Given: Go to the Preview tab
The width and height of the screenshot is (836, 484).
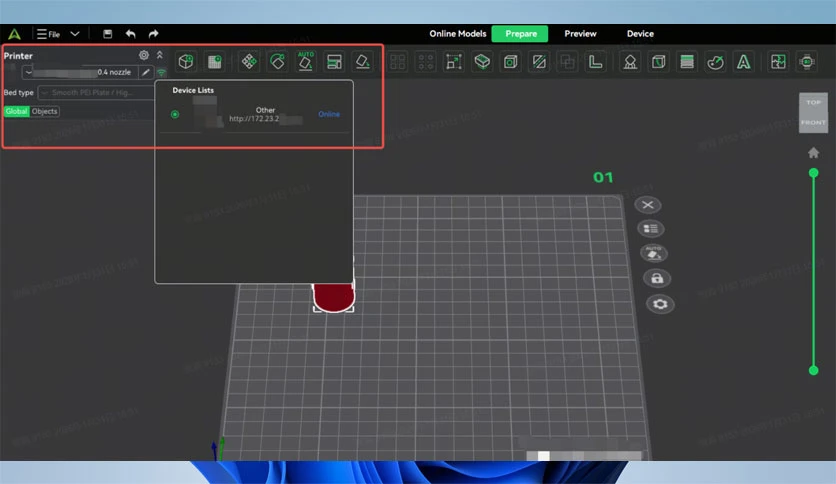Looking at the screenshot, I should pos(581,34).
